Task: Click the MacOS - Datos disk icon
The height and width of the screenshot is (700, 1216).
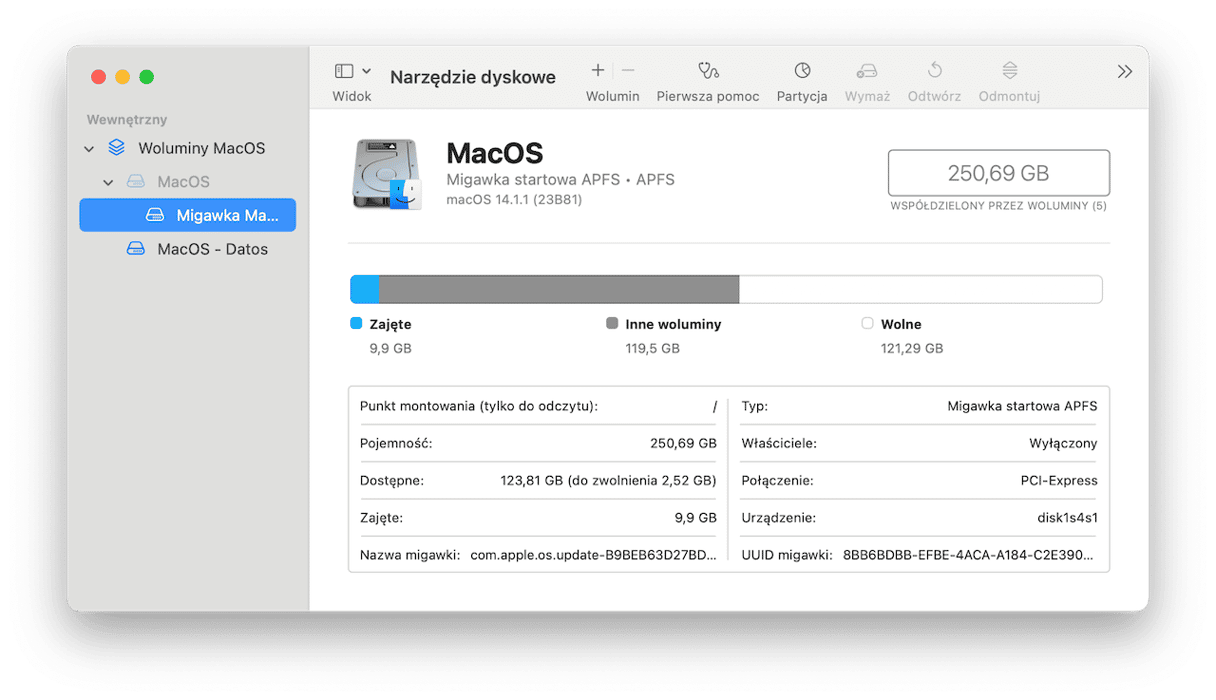Action: pyautogui.click(x=136, y=249)
